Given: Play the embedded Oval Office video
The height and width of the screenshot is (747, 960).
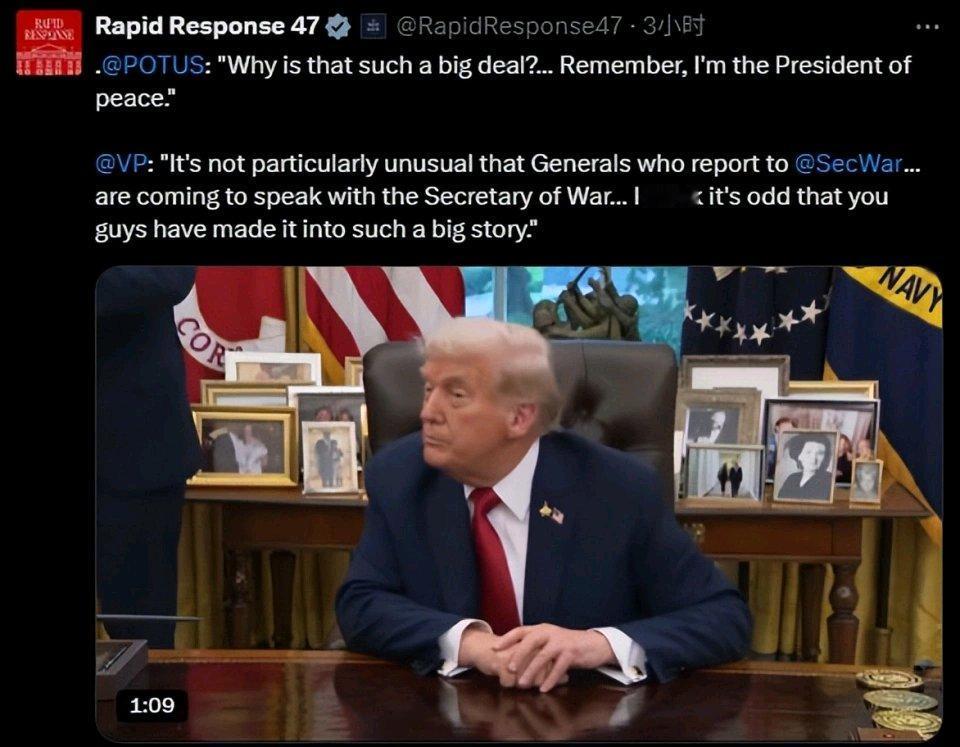Looking at the screenshot, I should pos(519,503).
